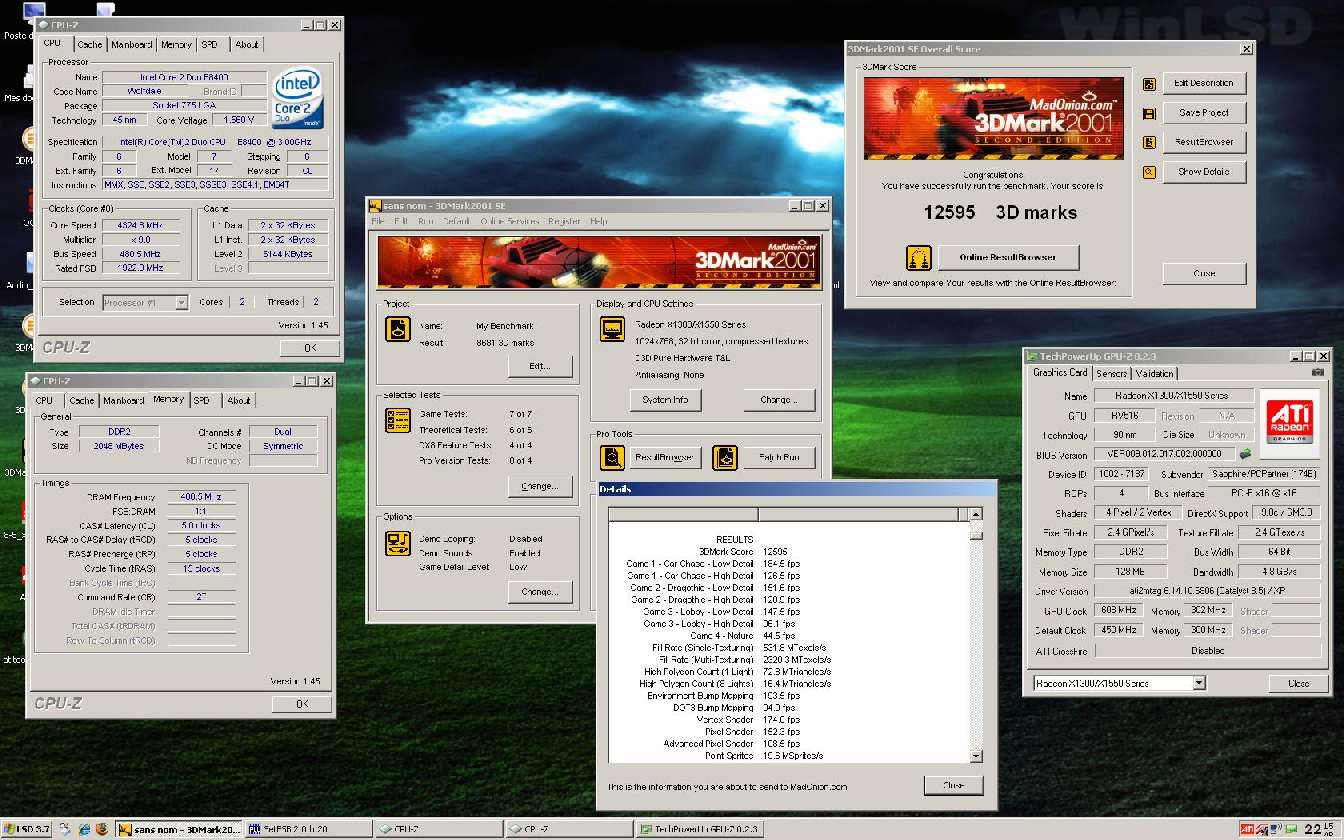Open the About tab in top CPU-Z window
This screenshot has width=1344, height=840.
tap(246, 44)
